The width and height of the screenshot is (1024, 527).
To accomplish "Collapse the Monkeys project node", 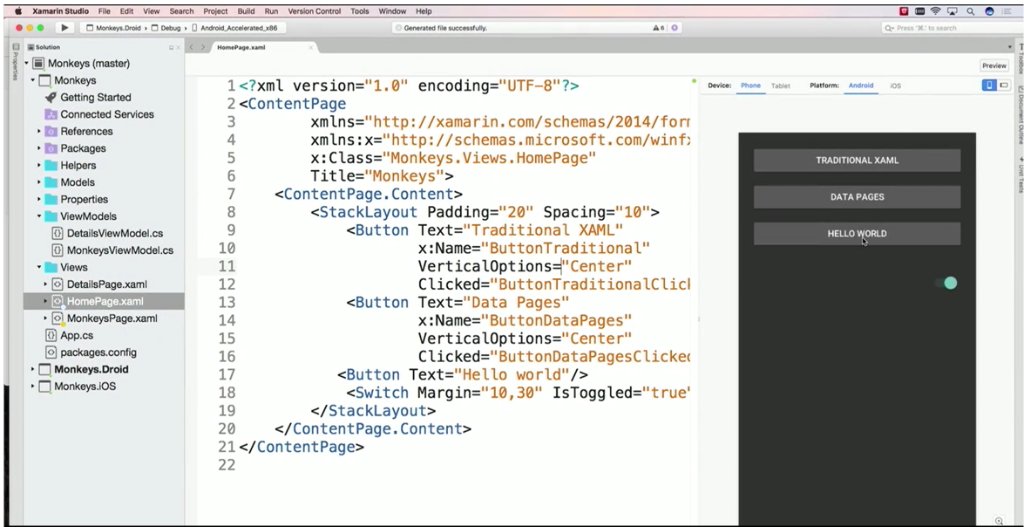I will click(x=33, y=81).
